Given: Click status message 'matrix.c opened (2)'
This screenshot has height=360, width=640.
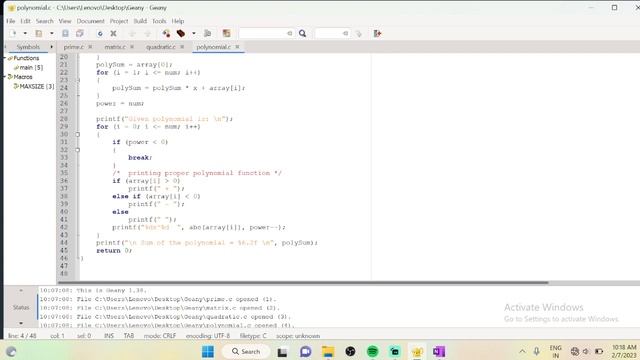Looking at the screenshot, I should point(160,308).
